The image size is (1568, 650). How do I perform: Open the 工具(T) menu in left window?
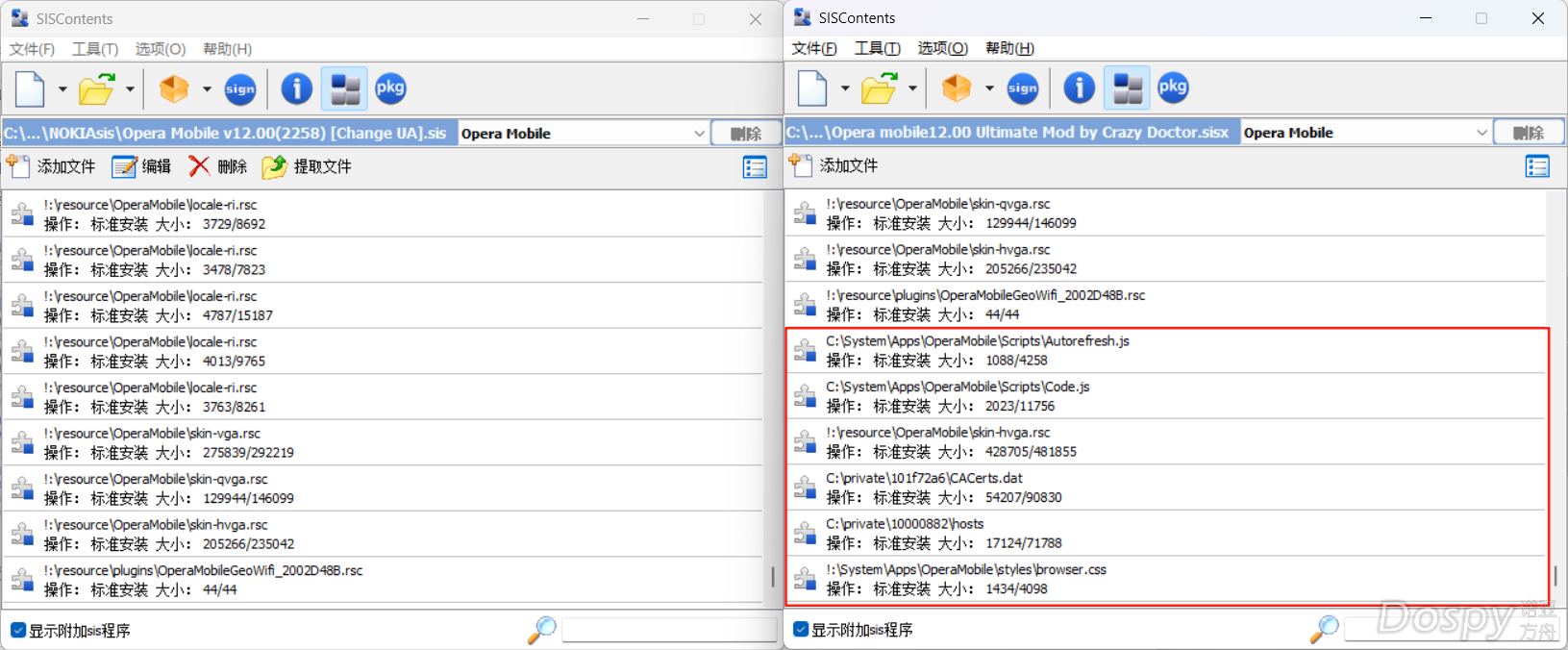(95, 49)
